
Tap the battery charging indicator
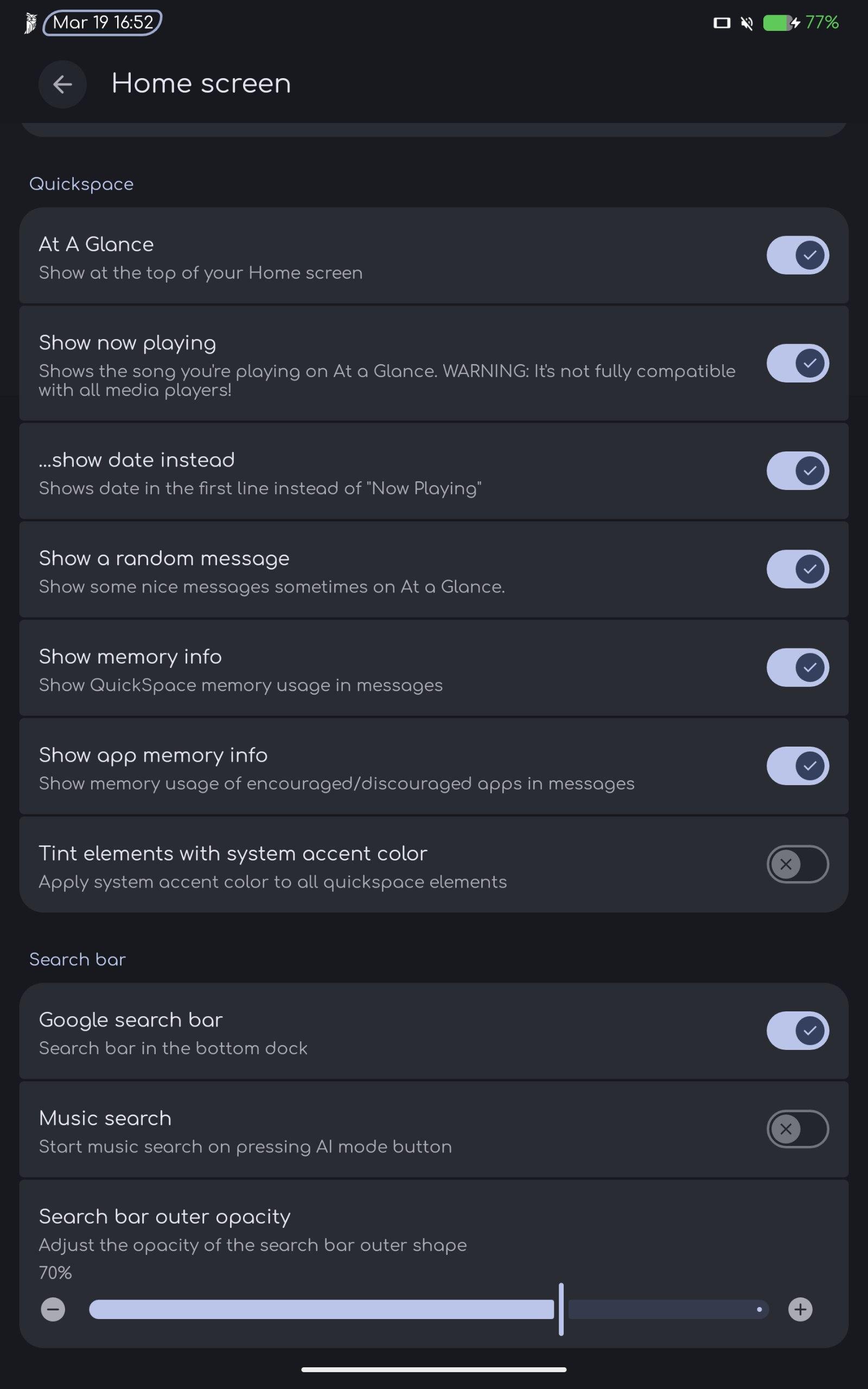[781, 23]
